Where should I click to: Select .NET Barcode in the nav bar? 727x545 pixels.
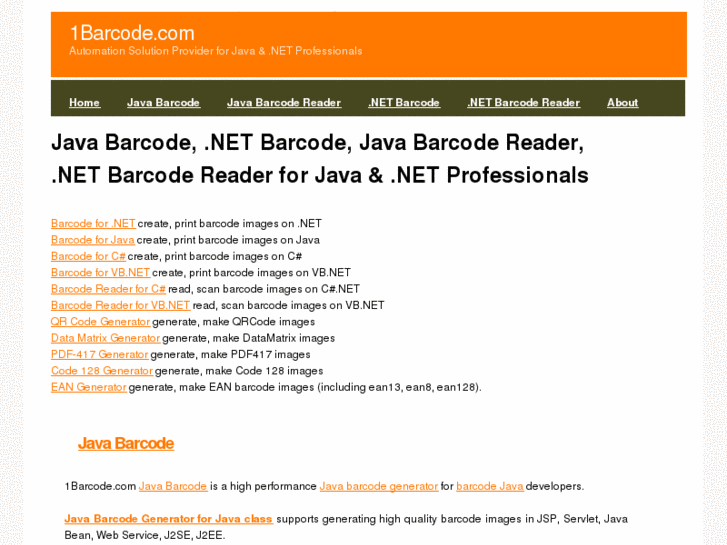(404, 103)
